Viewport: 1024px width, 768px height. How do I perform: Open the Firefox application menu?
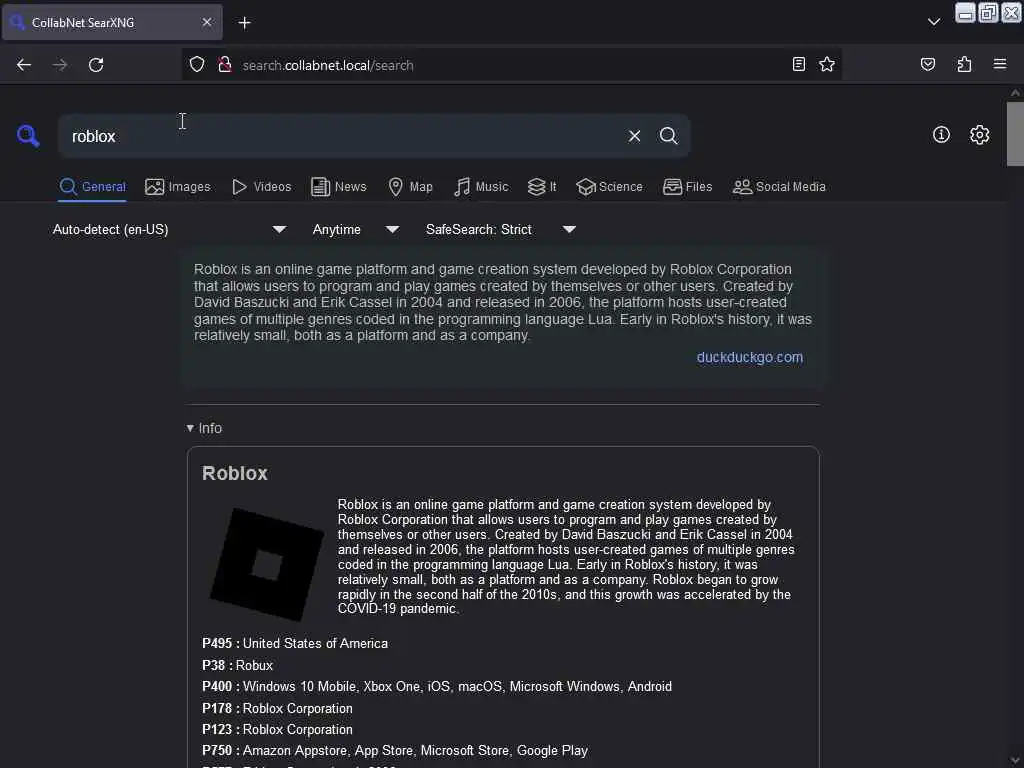(999, 64)
